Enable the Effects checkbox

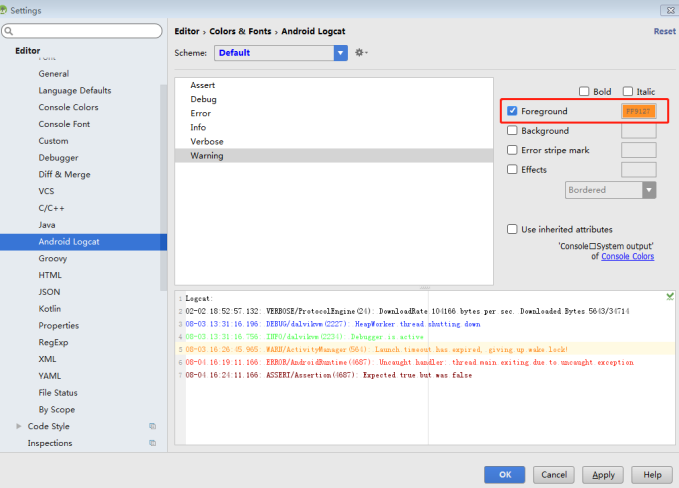click(512, 169)
